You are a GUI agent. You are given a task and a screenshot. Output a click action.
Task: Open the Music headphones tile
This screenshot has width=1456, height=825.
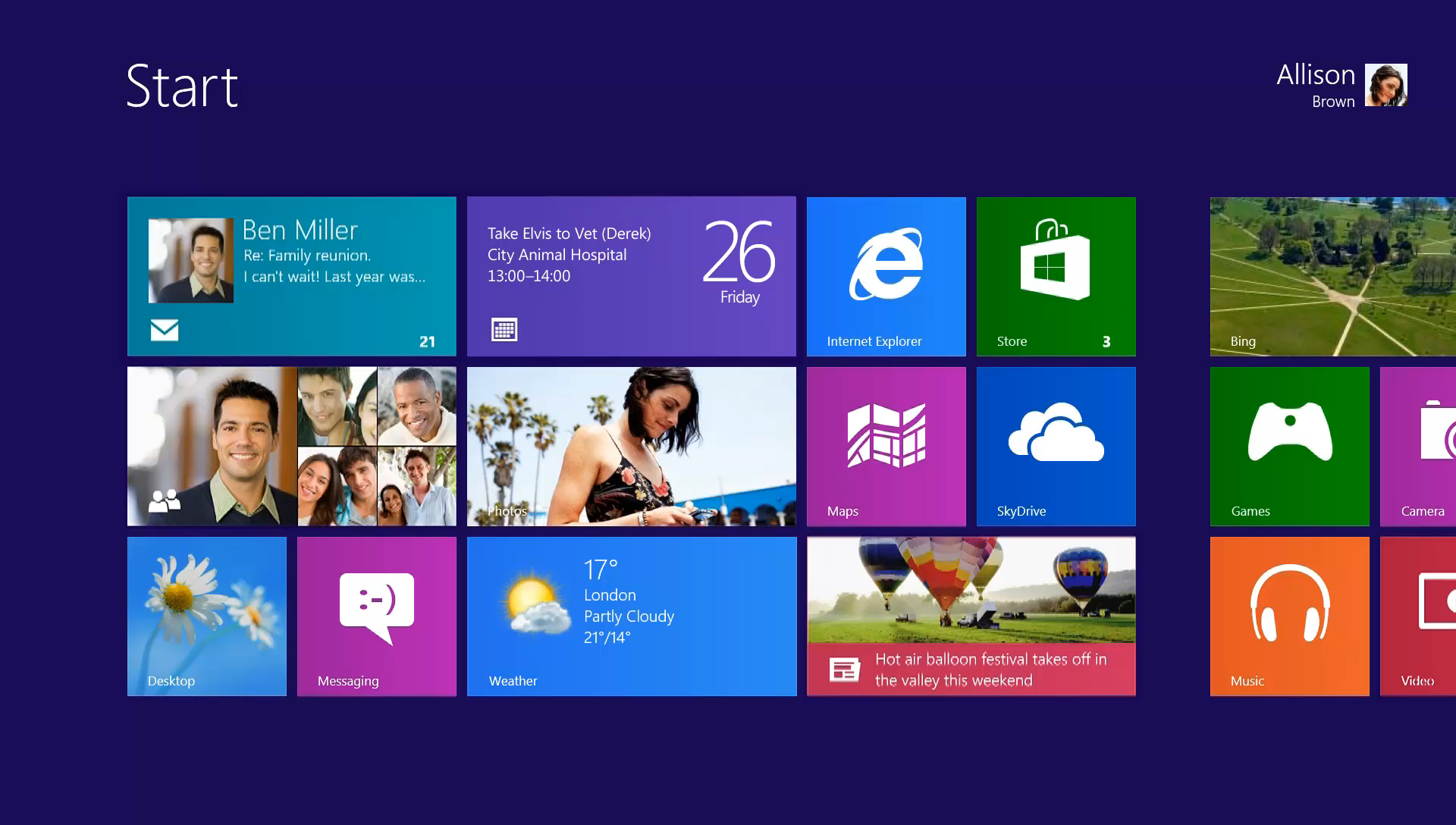point(1289,616)
